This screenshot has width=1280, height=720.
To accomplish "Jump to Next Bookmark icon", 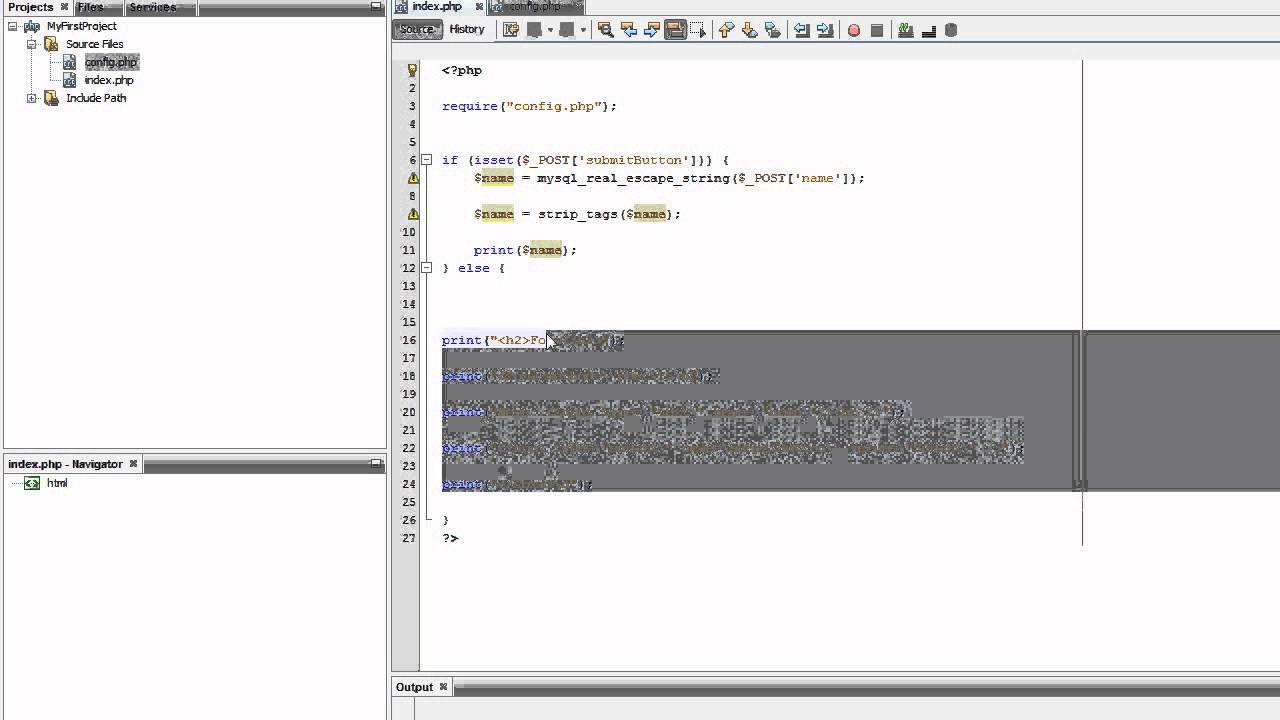I will (x=749, y=30).
